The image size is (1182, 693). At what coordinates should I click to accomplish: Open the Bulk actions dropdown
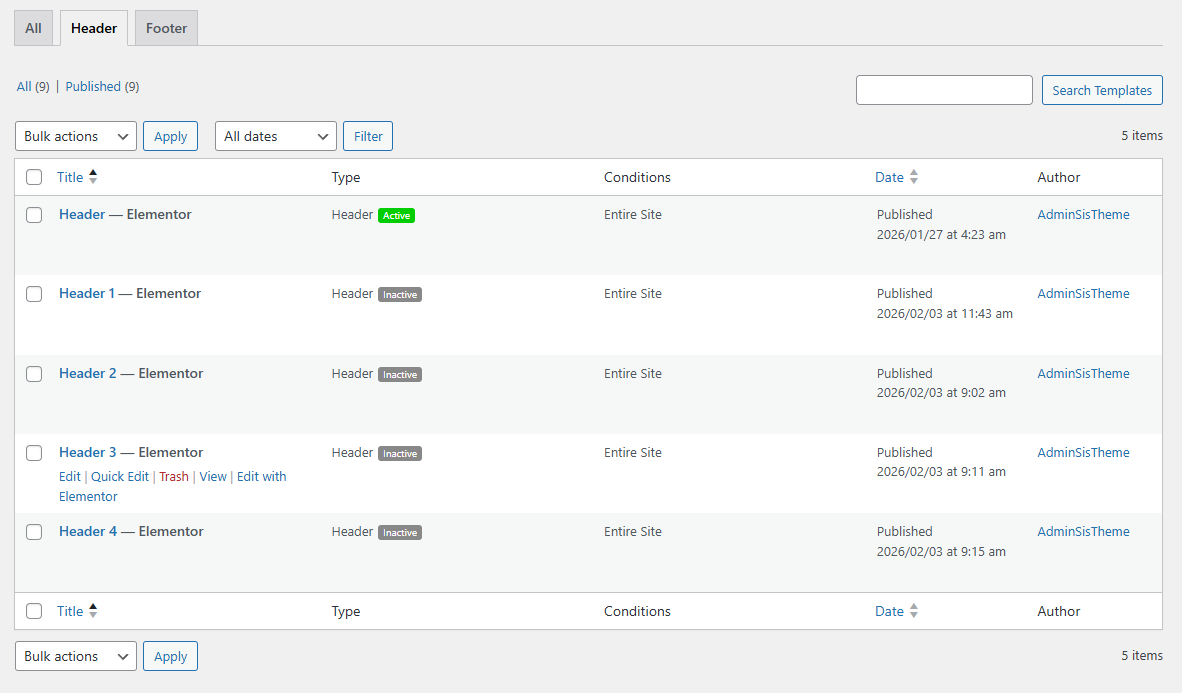[75, 136]
